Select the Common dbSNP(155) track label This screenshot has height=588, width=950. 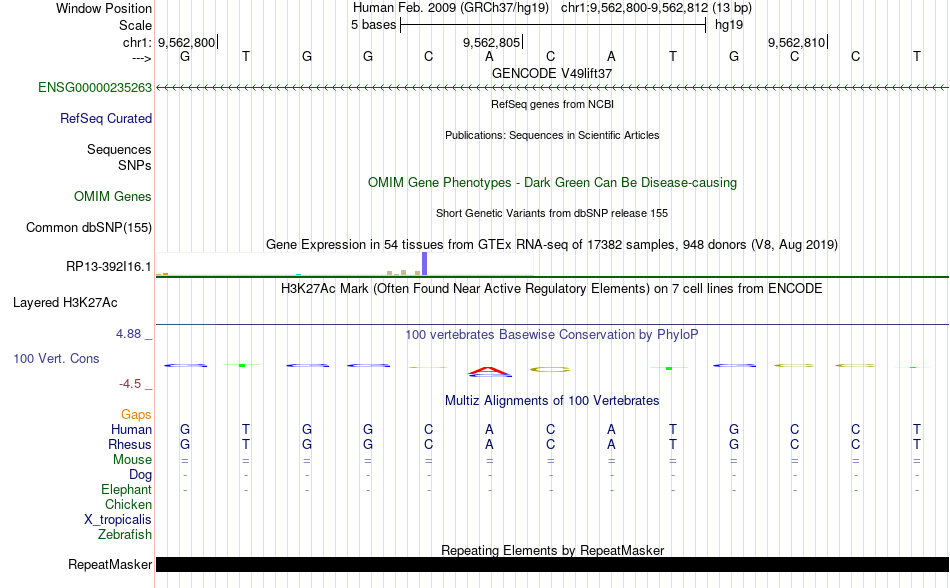click(88, 228)
